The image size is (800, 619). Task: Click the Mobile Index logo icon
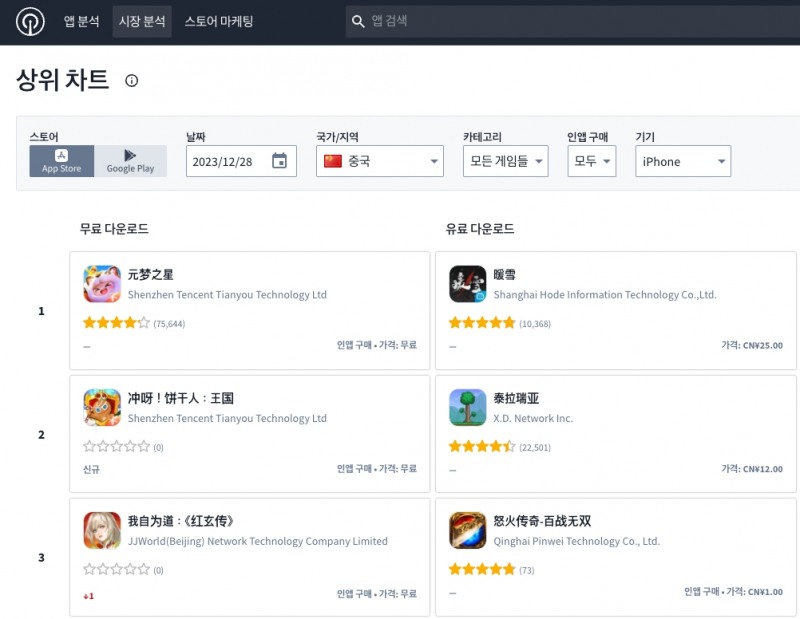(28, 21)
